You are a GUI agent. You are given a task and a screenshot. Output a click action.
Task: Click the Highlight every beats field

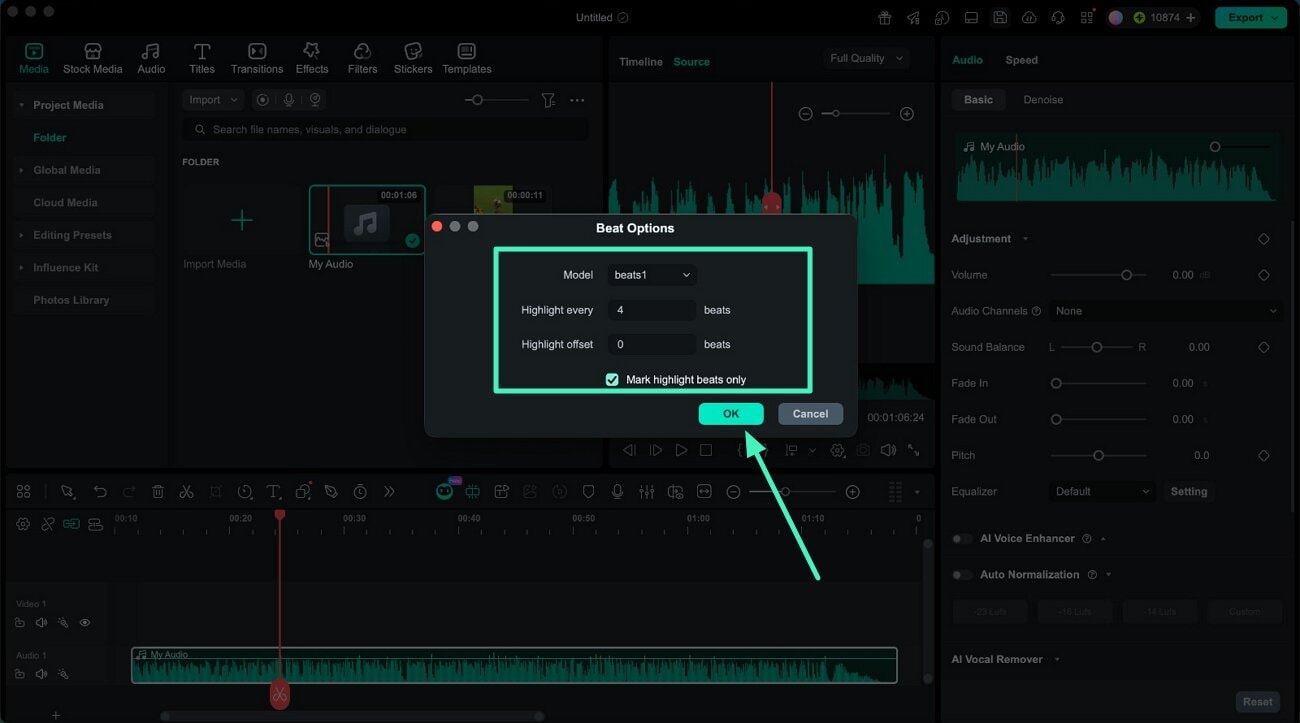coord(651,310)
